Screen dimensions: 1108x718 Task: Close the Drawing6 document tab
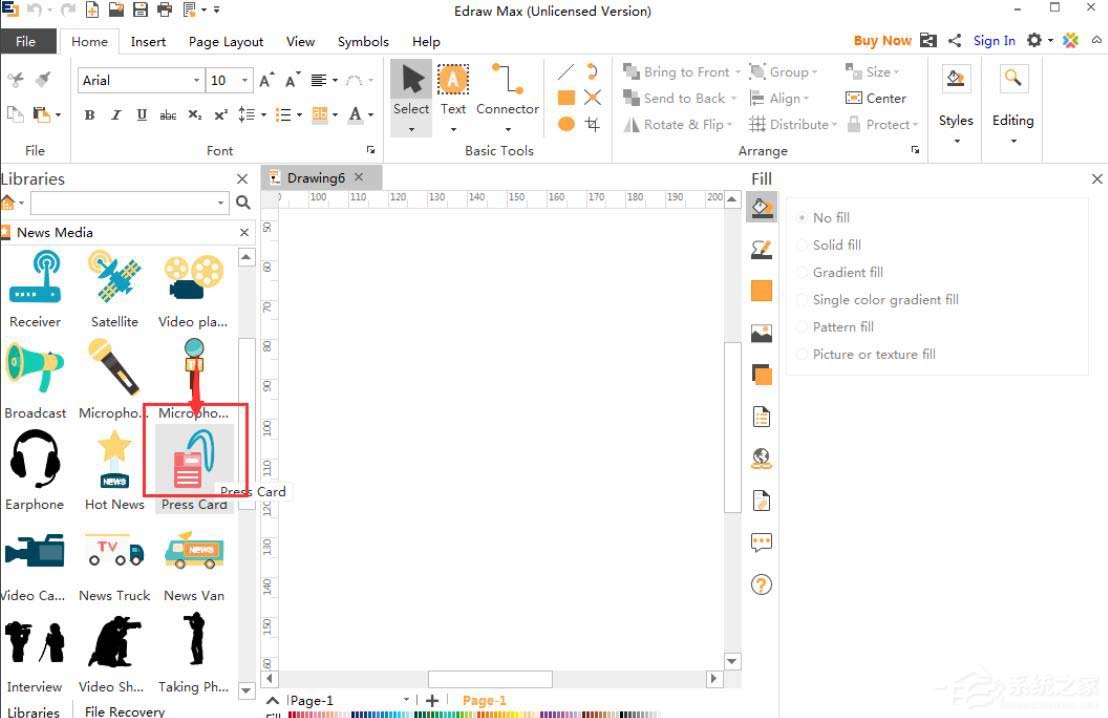point(359,177)
